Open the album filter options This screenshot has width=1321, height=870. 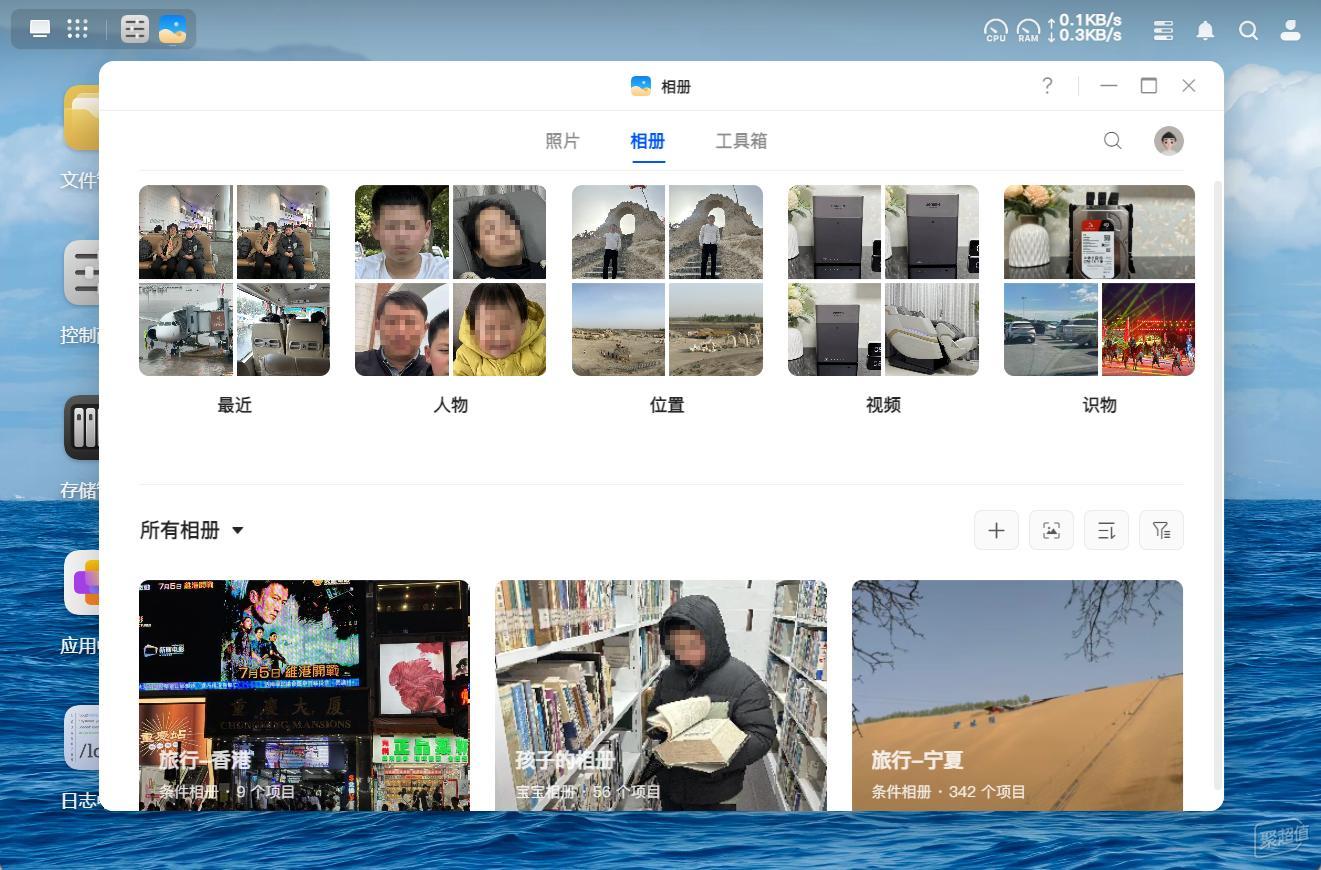pos(1161,530)
